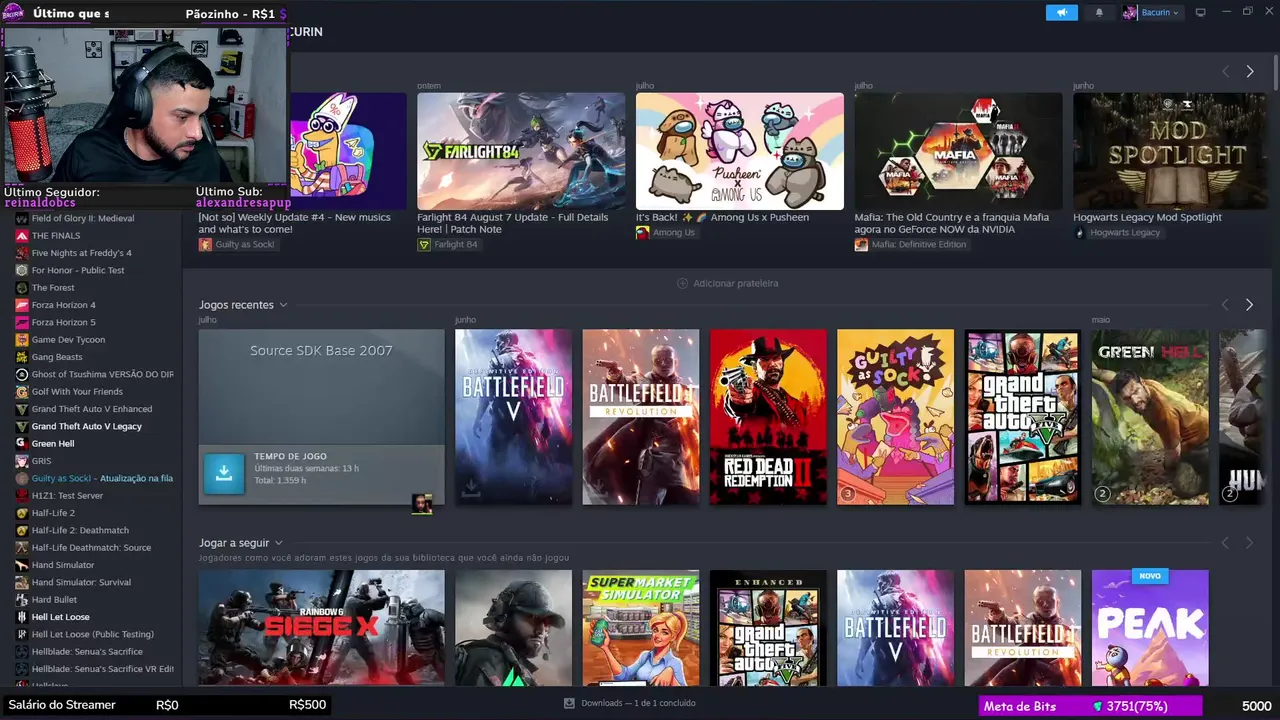The width and height of the screenshot is (1280, 720).
Task: Open Hogwarts Legacy Mod Spotlight news
Action: pos(1170,151)
